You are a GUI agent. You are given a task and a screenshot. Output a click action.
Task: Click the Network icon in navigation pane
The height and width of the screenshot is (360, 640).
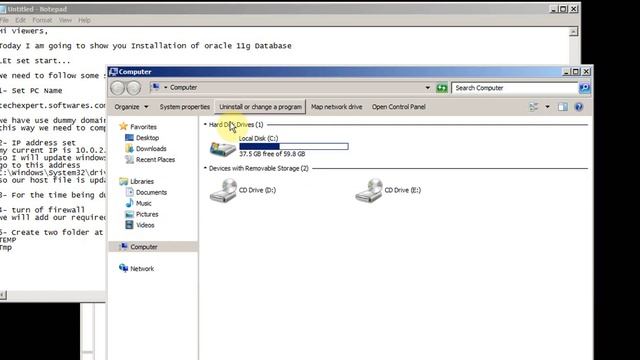click(x=123, y=268)
